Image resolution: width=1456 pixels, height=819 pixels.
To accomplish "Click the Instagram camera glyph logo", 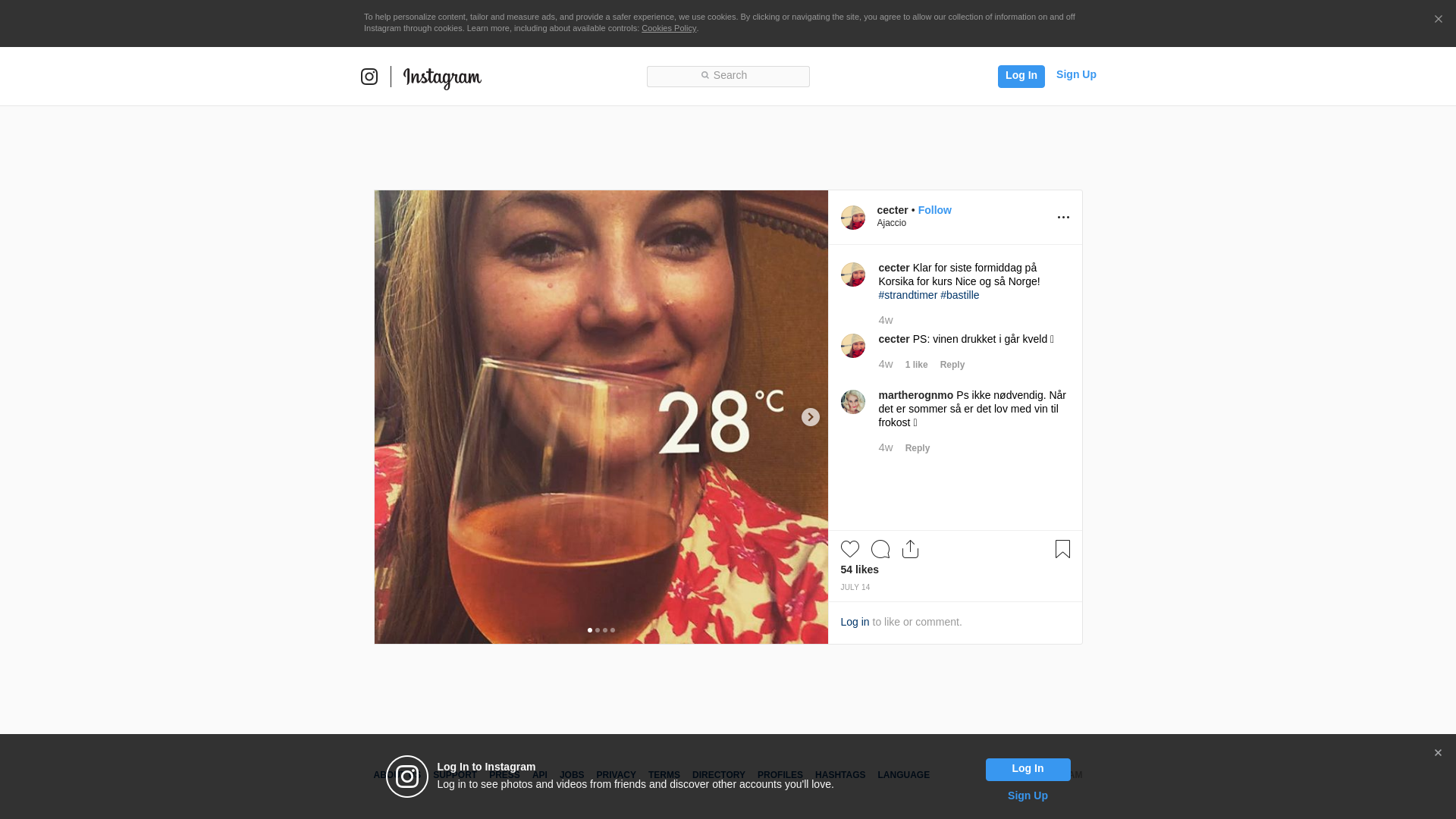I will (x=369, y=77).
